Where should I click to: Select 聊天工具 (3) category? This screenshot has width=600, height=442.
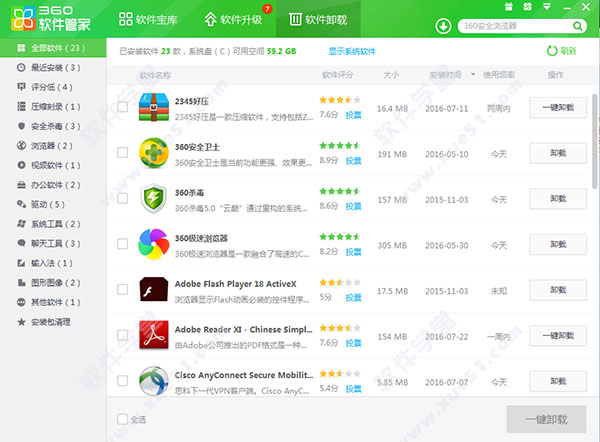click(x=53, y=243)
